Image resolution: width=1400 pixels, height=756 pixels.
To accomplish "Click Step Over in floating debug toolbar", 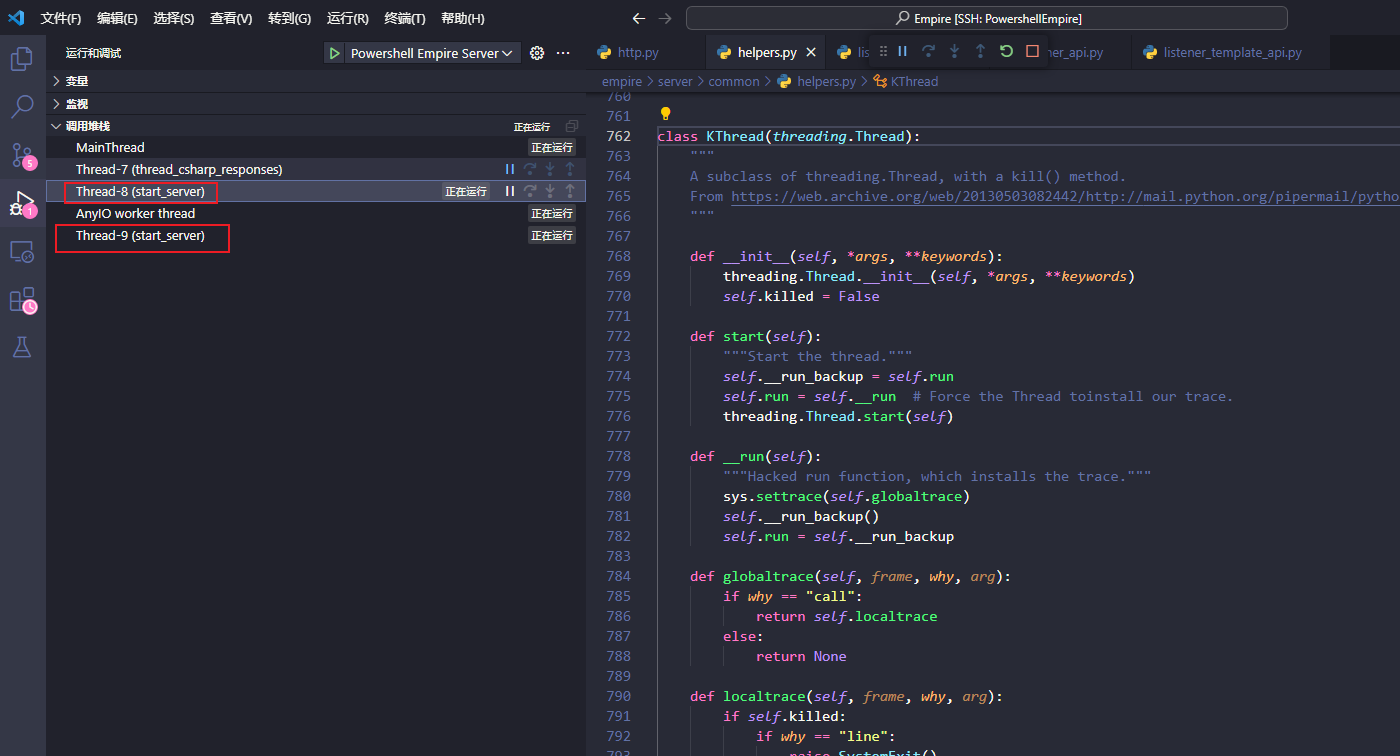I will point(929,51).
